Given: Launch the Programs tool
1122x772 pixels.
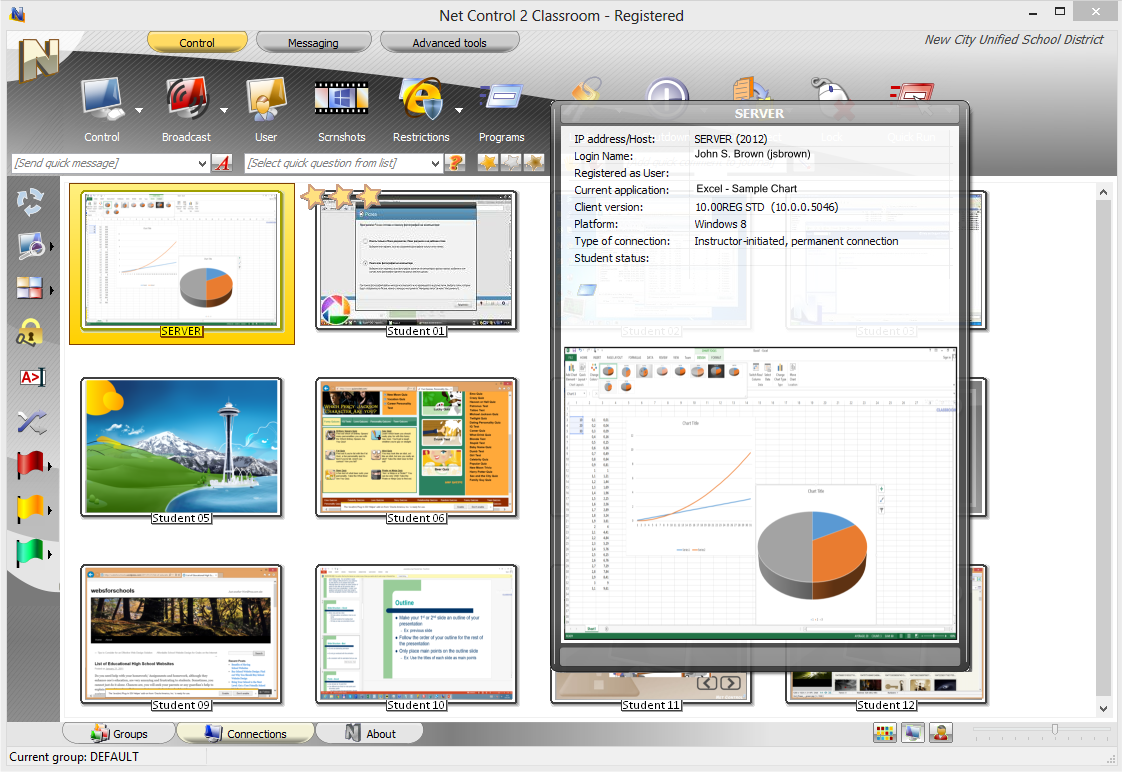Looking at the screenshot, I should [x=501, y=101].
